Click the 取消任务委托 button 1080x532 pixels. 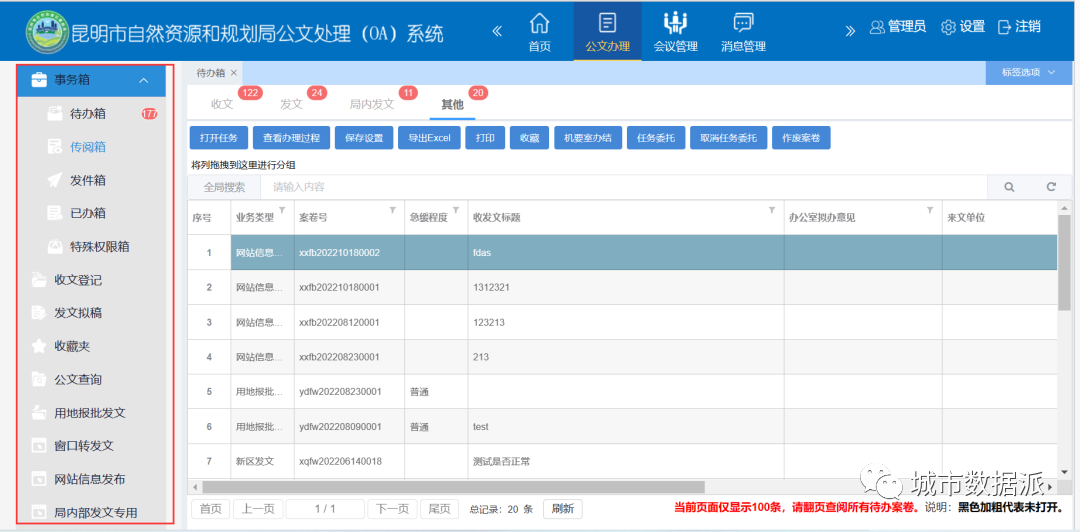point(729,138)
